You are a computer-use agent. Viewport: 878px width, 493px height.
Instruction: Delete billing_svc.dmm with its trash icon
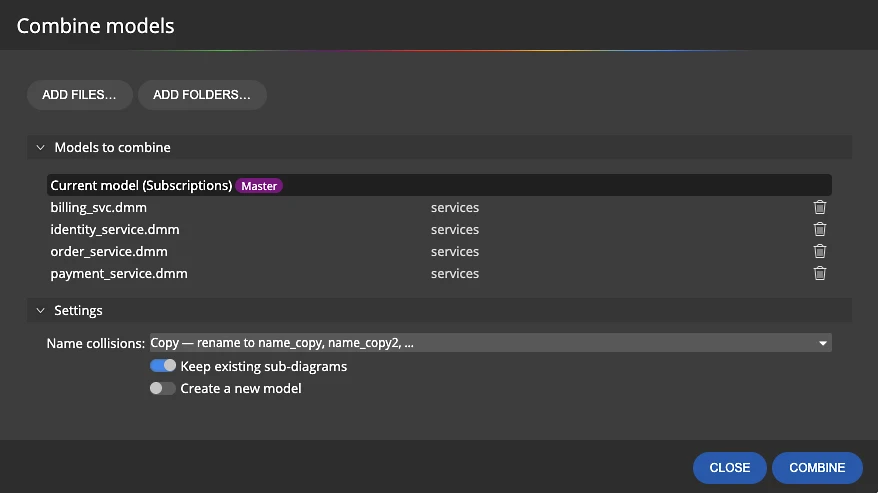[x=820, y=207]
